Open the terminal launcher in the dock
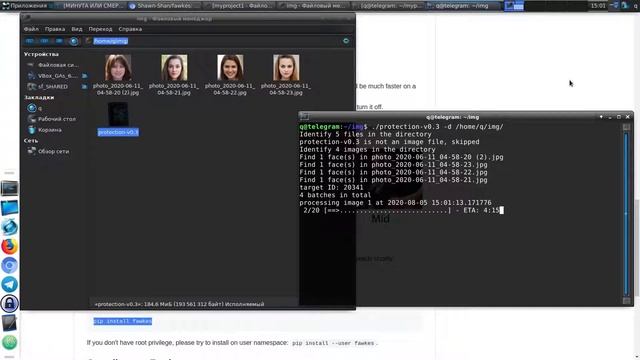 pos(9,188)
